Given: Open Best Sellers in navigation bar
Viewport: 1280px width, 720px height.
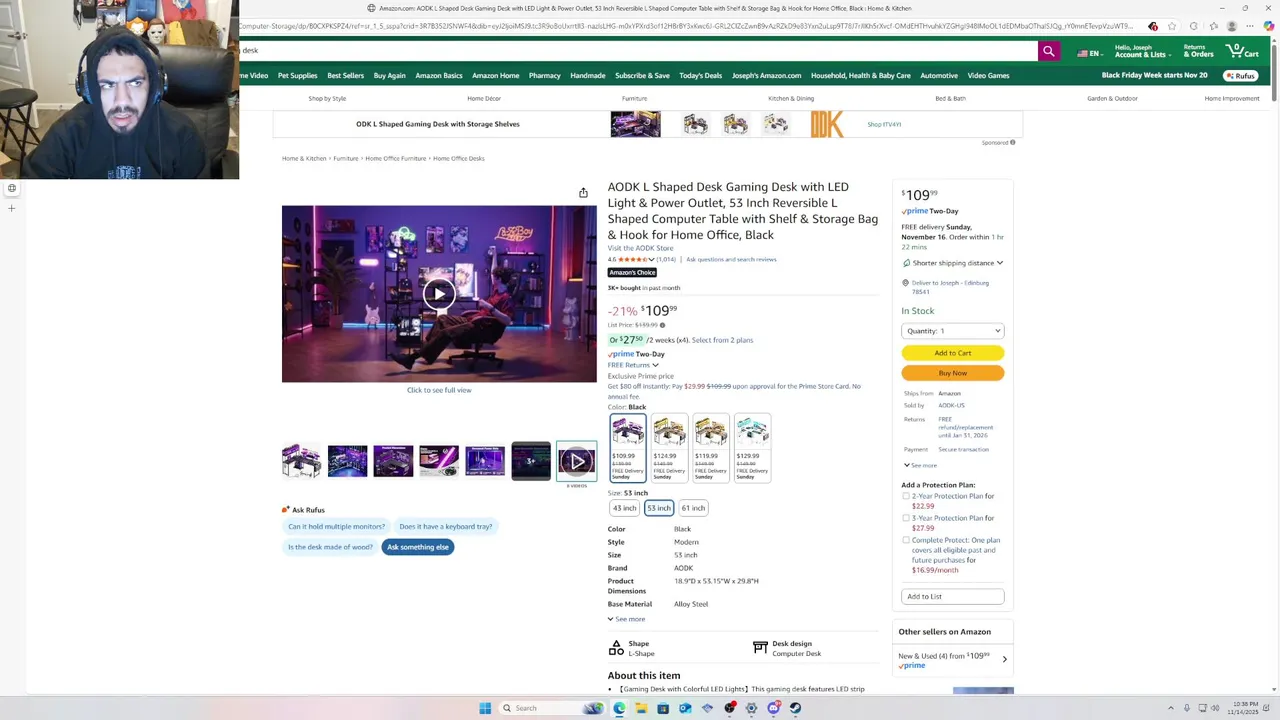Looking at the screenshot, I should click(345, 76).
